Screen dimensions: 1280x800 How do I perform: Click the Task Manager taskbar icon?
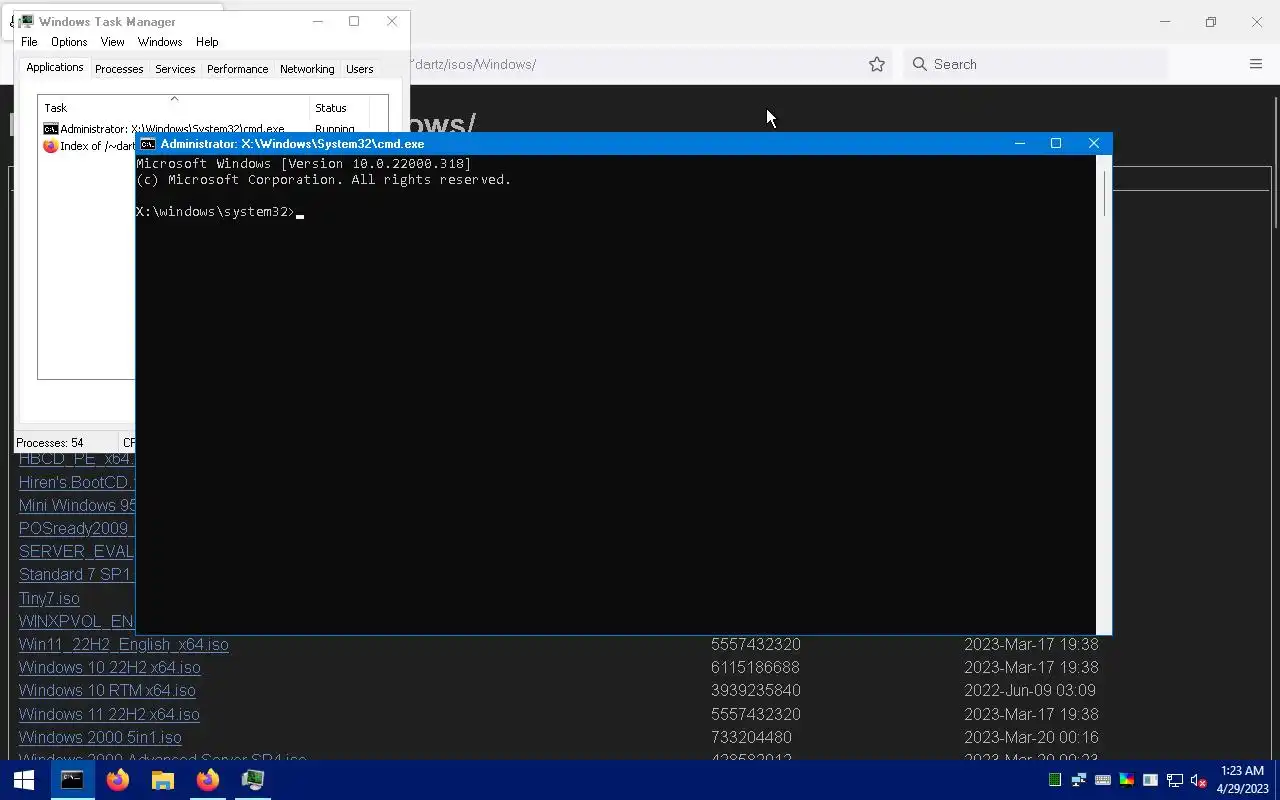tap(253, 780)
